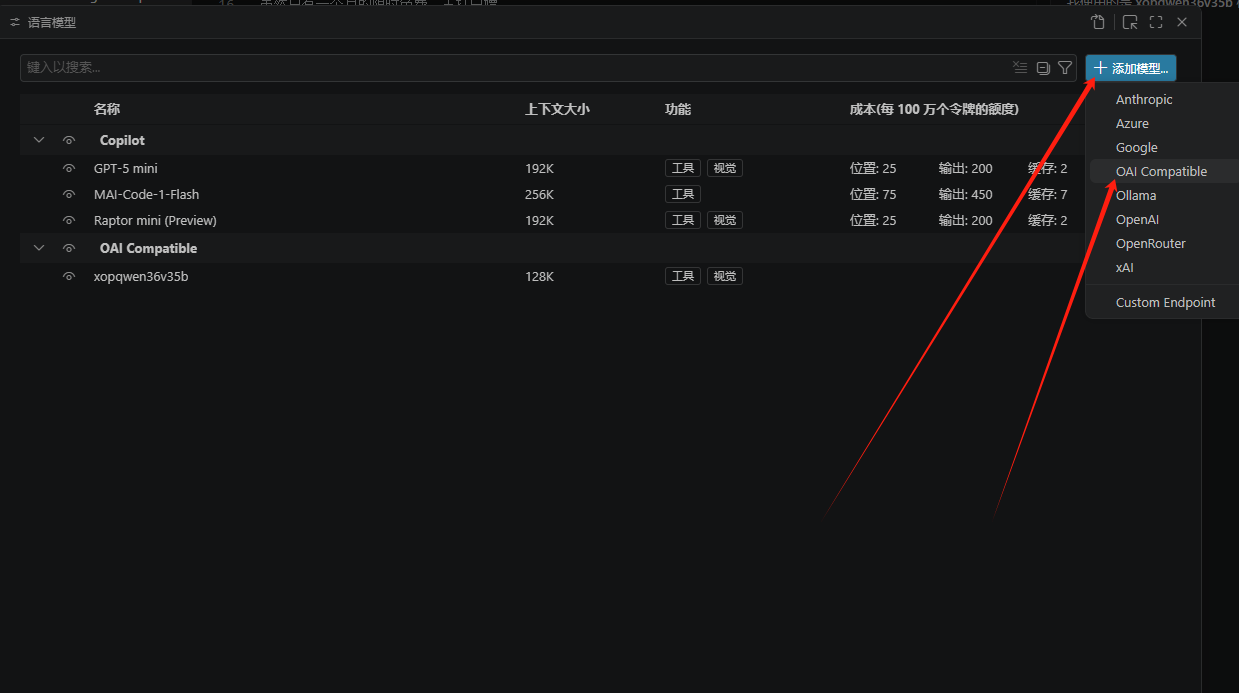Click 输出: 450 cost value
This screenshot has height=693, width=1239.
pyautogui.click(x=965, y=195)
